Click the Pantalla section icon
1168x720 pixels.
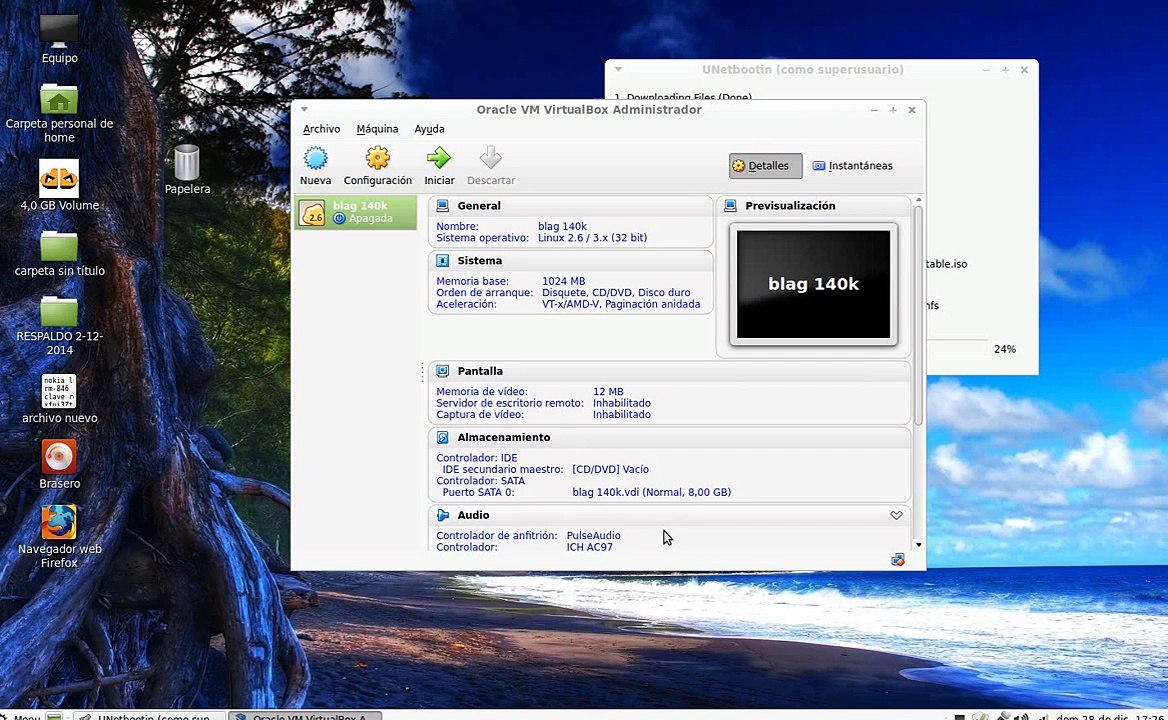coord(442,371)
